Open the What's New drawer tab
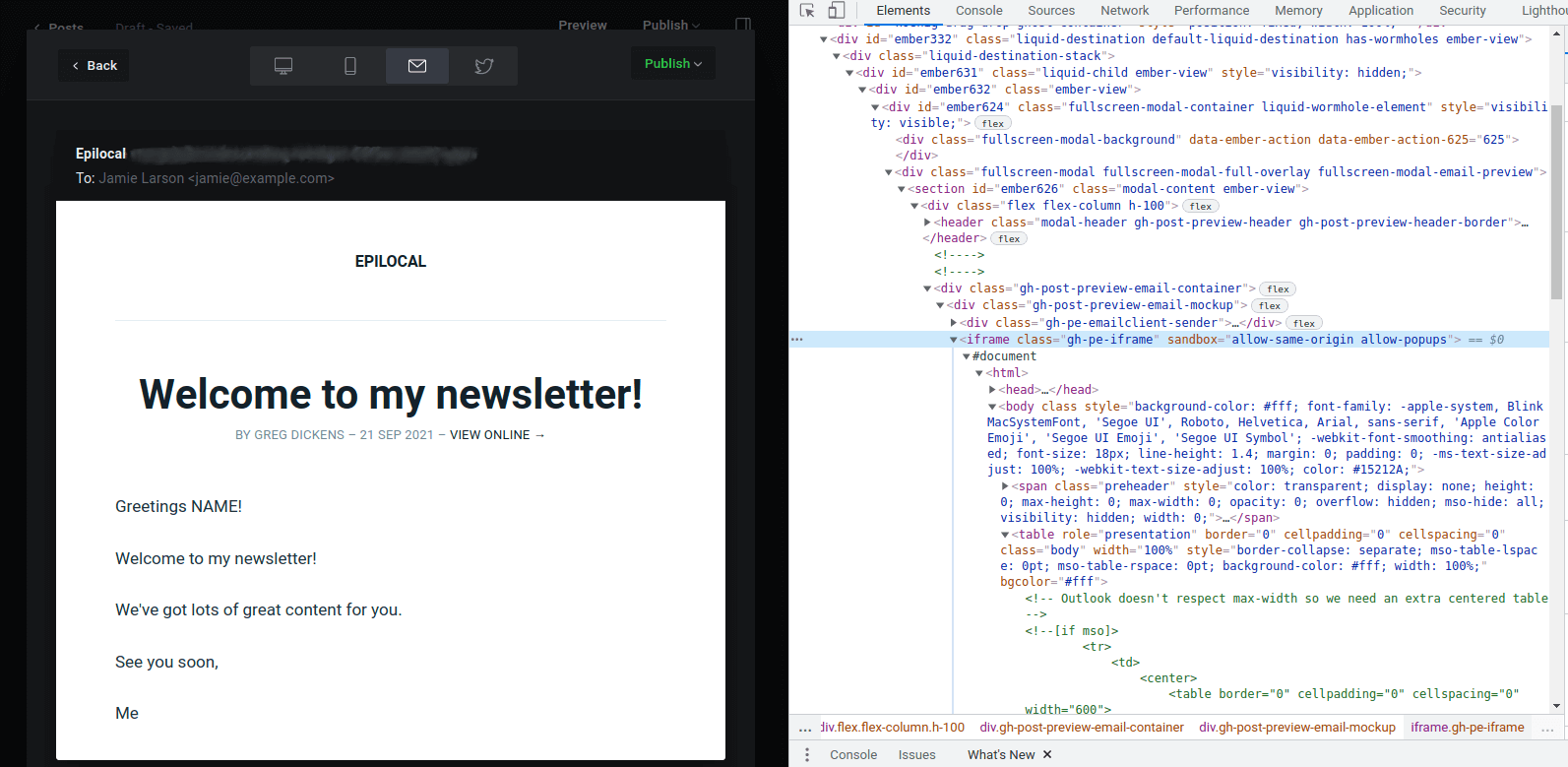Screen dimensions: 1568x767 pyautogui.click(x=1001, y=755)
